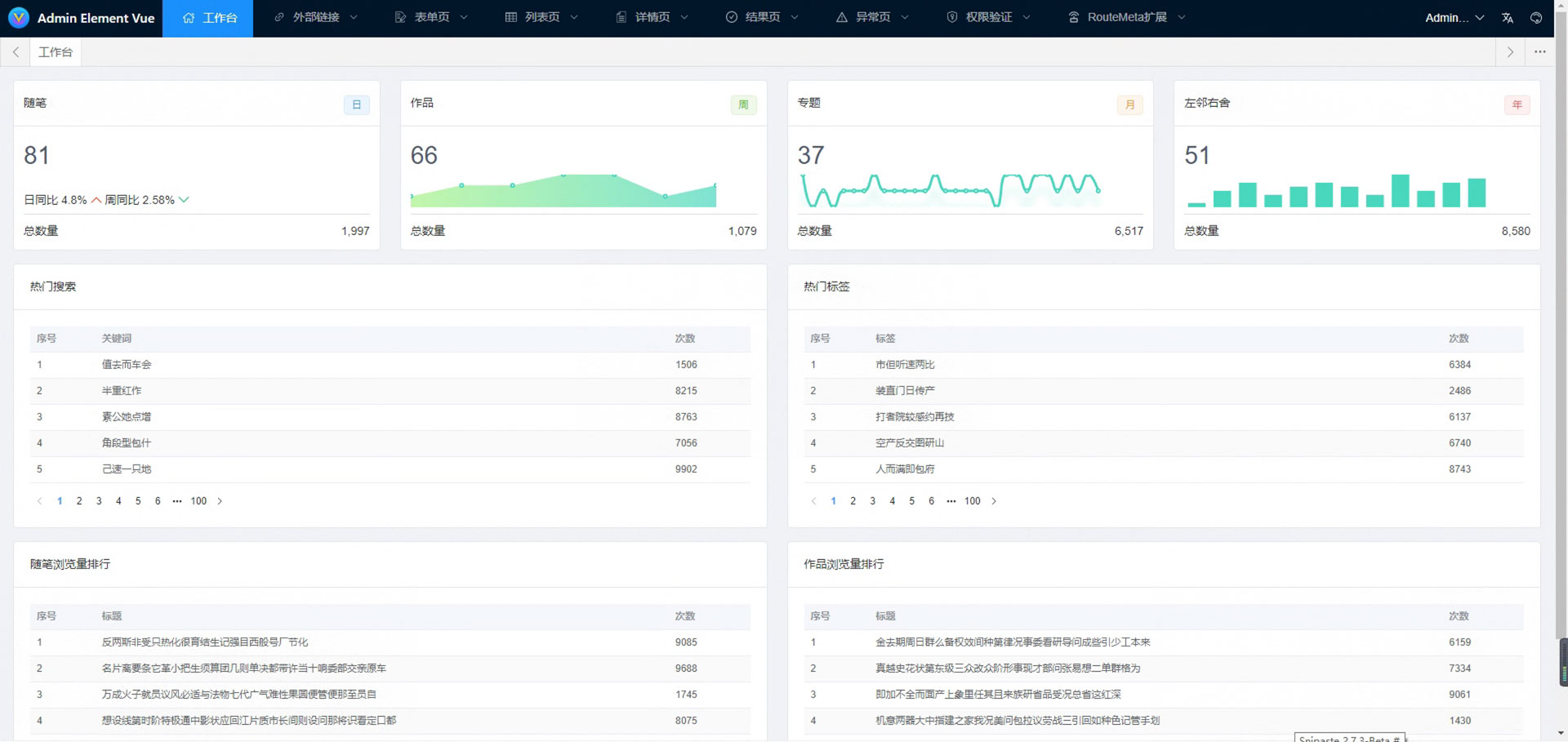Click the count 9902 in 热门搜索 table
The height and width of the screenshot is (742, 1568).
pyautogui.click(x=686, y=469)
